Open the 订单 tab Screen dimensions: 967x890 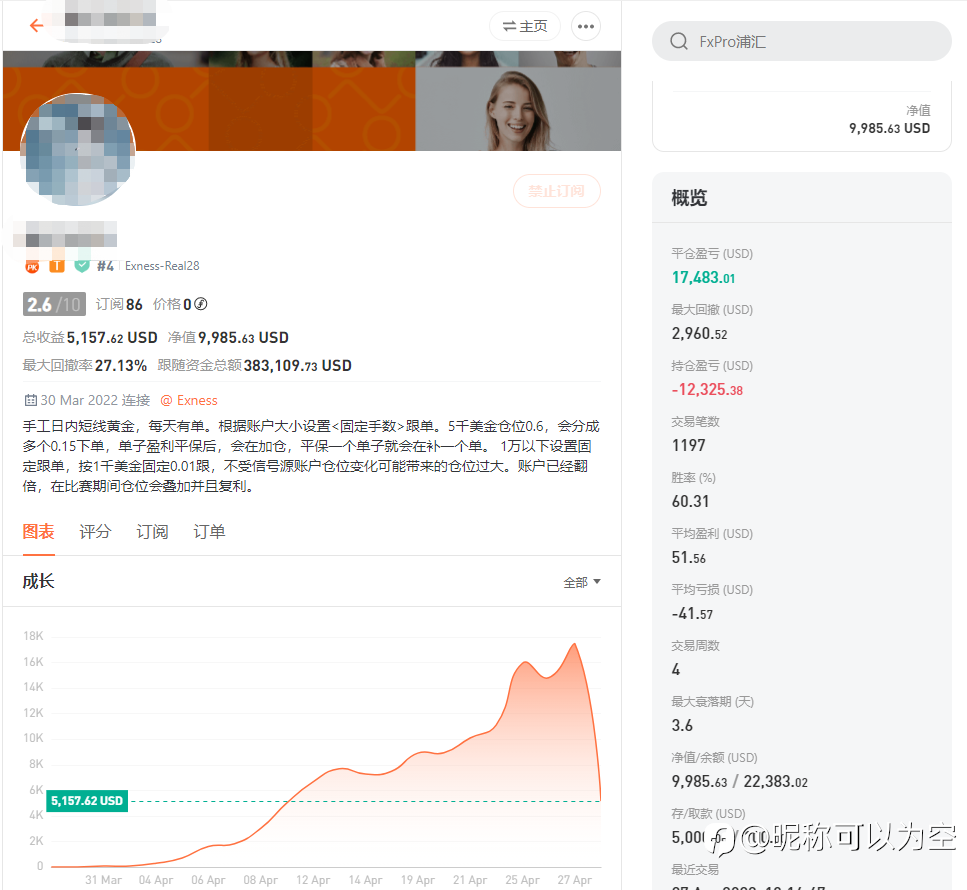pyautogui.click(x=209, y=532)
